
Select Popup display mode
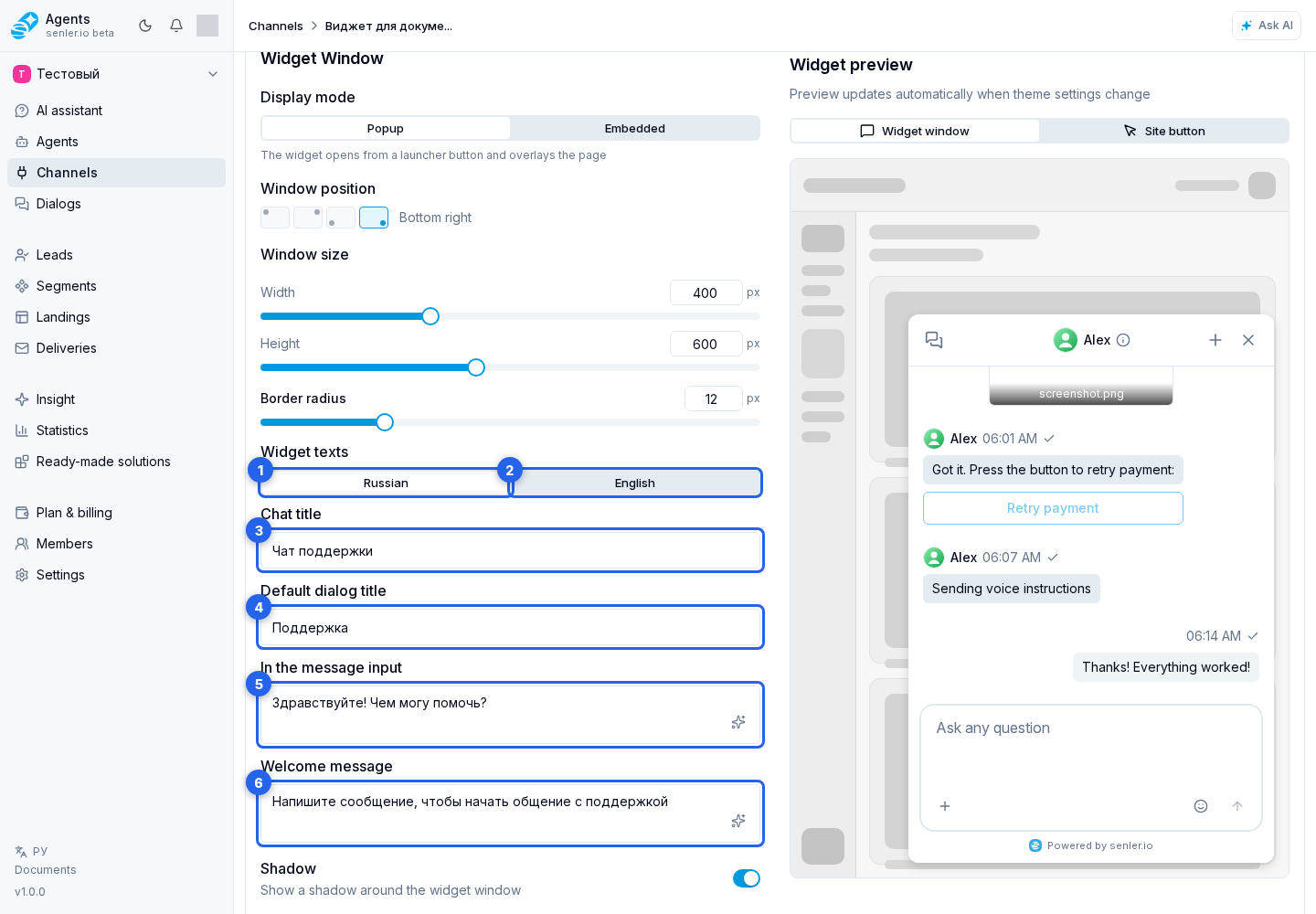click(386, 128)
